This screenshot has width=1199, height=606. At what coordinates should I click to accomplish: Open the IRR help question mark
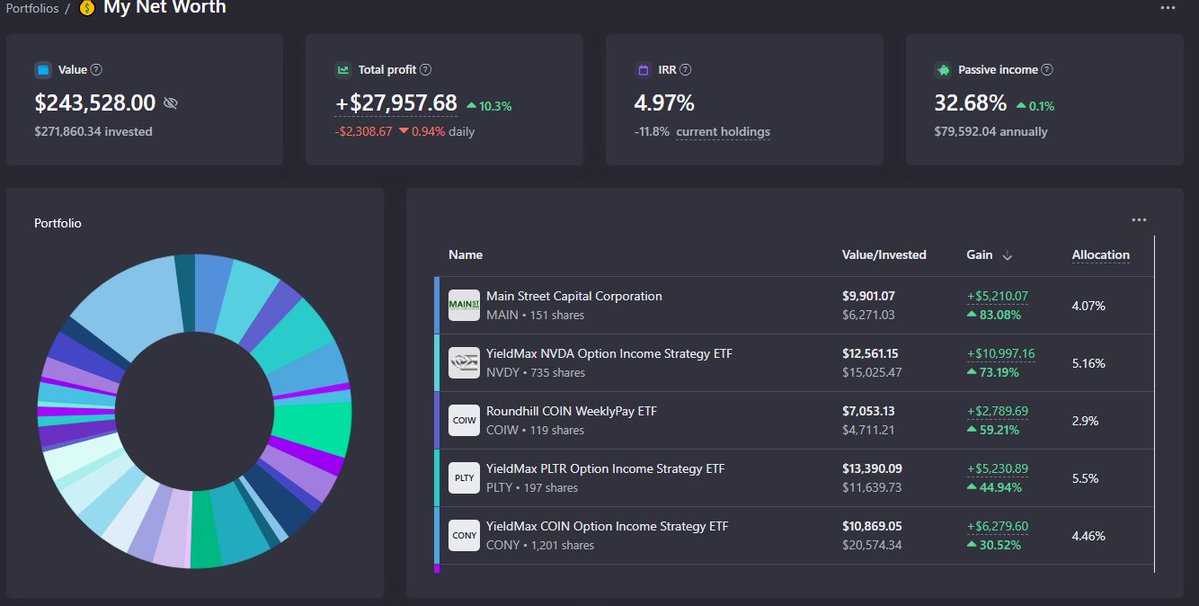(686, 70)
